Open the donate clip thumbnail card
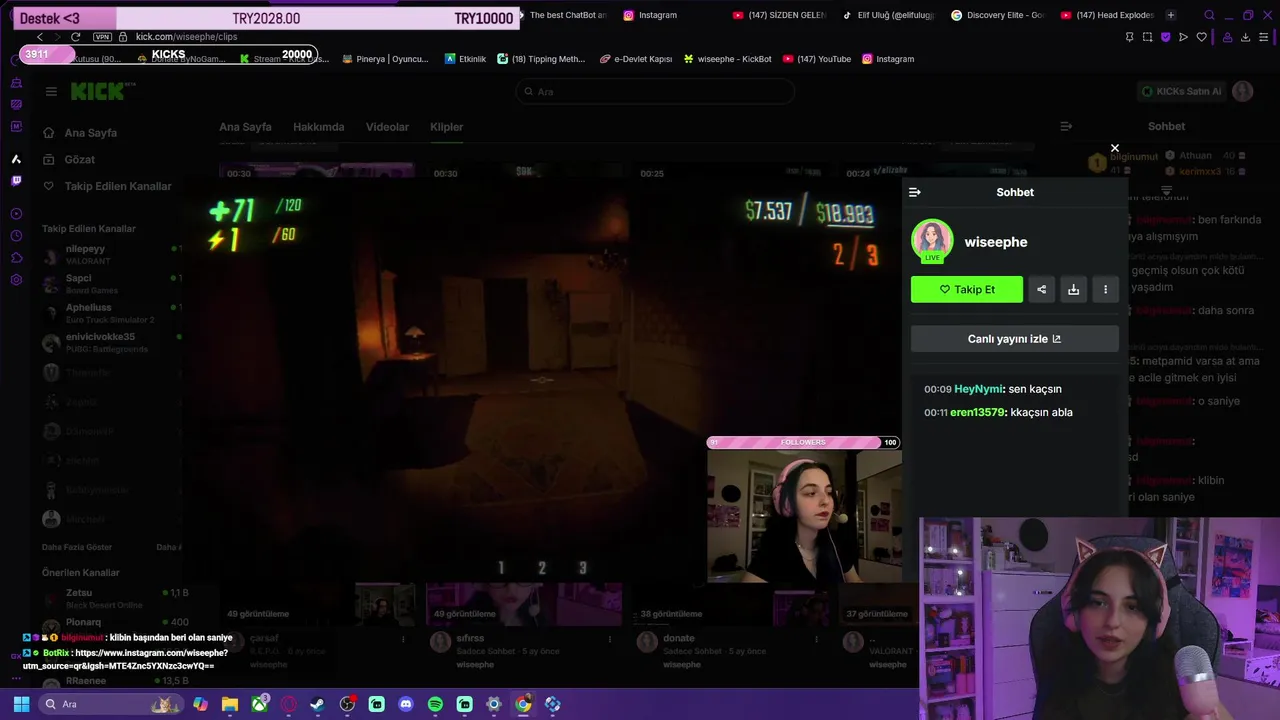This screenshot has height=720, width=1280. coord(731,605)
